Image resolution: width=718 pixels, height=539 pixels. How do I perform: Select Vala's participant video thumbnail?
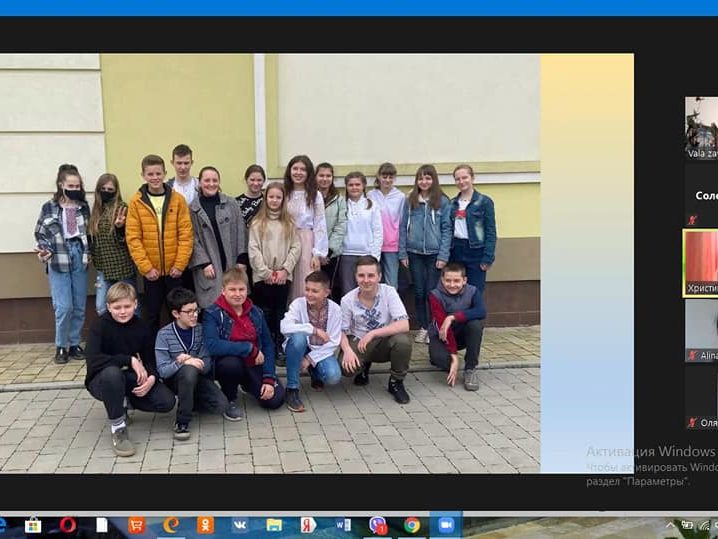701,125
